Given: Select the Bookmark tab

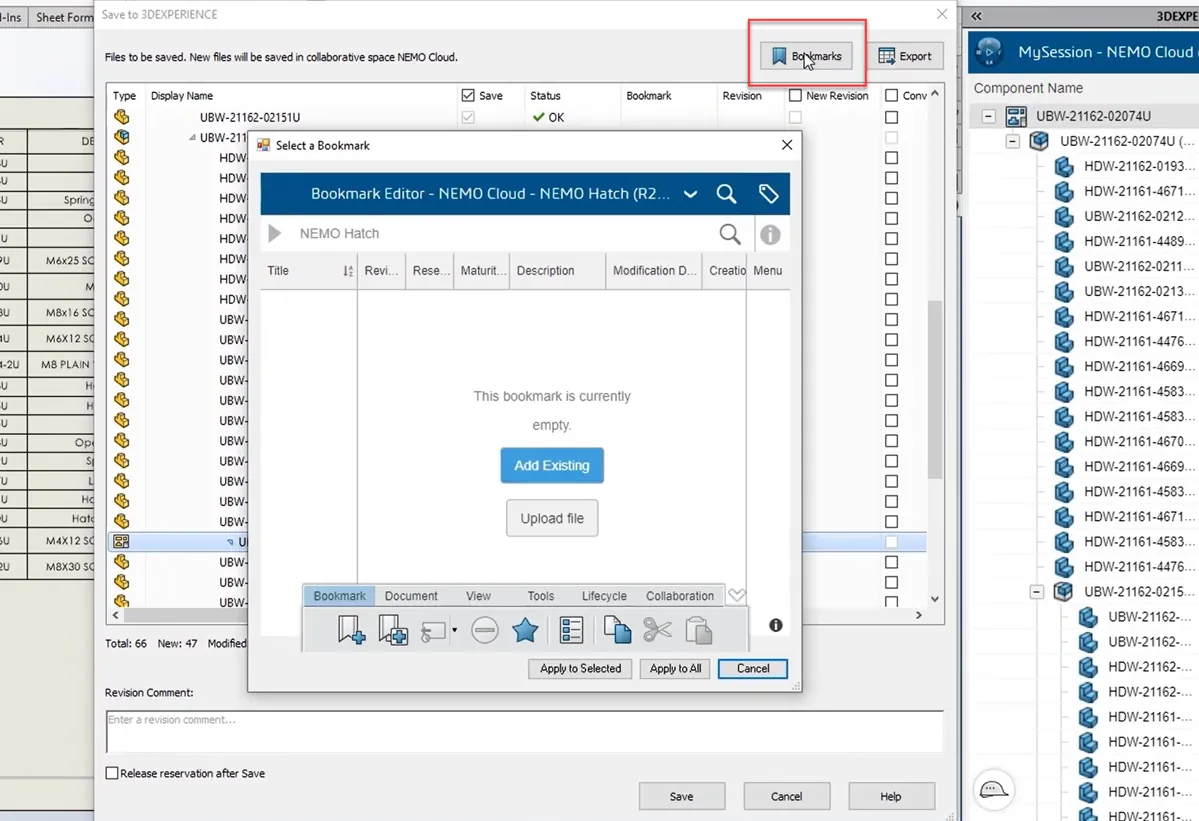Looking at the screenshot, I should coord(340,595).
